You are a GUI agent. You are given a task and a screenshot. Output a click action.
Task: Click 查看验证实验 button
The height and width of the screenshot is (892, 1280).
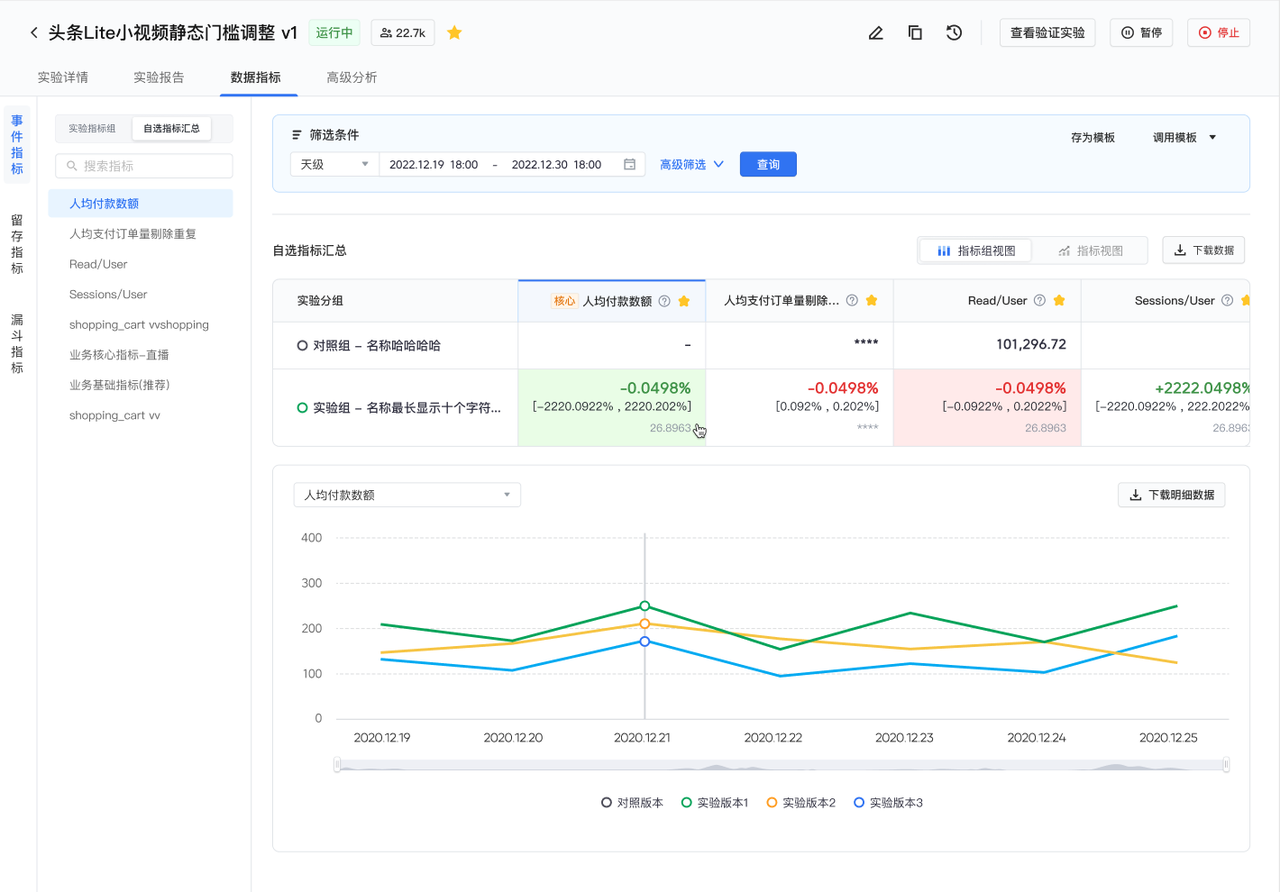click(x=1047, y=33)
